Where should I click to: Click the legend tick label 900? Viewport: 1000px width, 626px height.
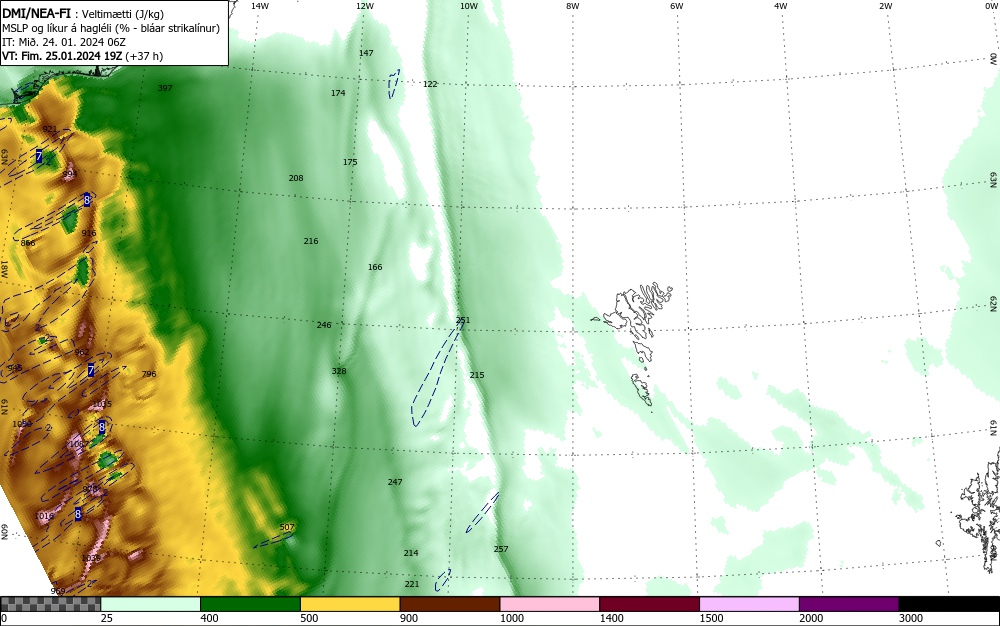pos(409,618)
